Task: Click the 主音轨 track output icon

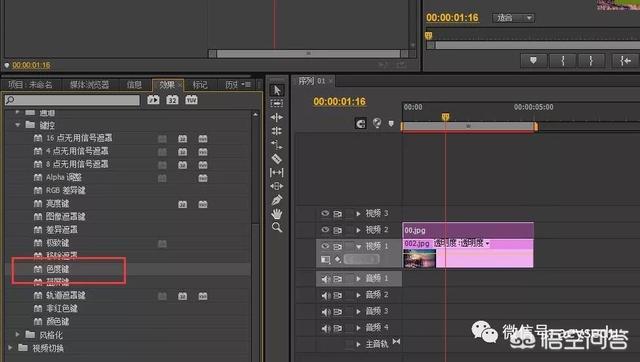Action: [x=396, y=342]
